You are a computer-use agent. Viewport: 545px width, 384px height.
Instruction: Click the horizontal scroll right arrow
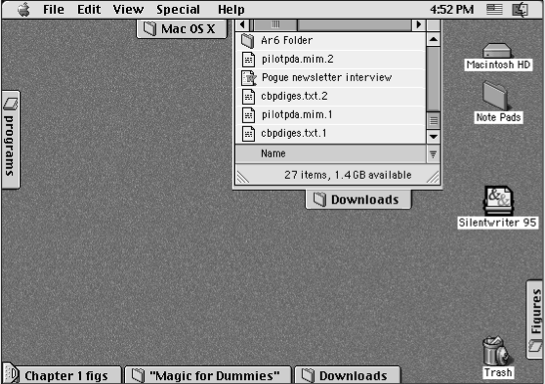418,25
